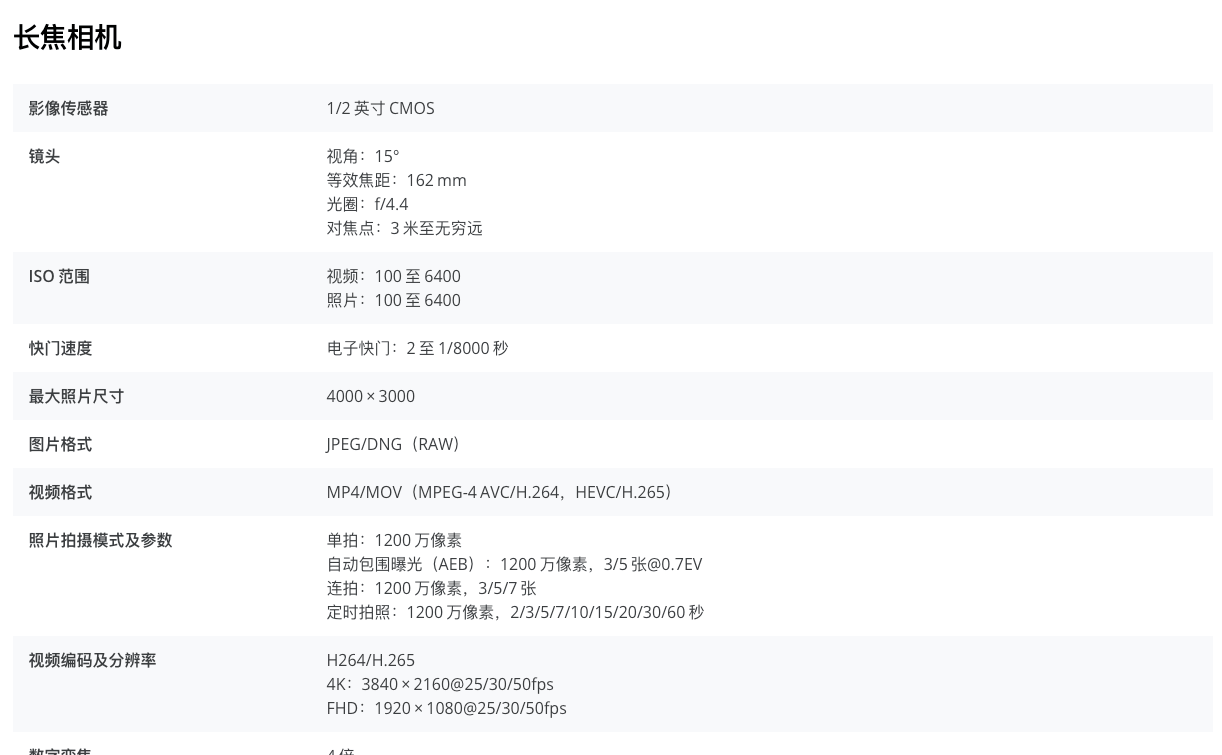Click the 照片 100 至 6400 line
Screen dimensions: 1222x755
[x=393, y=300]
